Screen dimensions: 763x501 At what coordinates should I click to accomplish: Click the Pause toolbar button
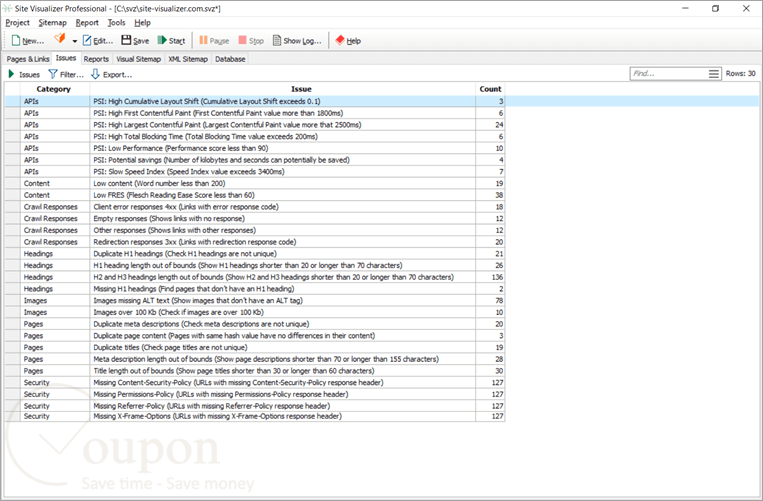[214, 41]
